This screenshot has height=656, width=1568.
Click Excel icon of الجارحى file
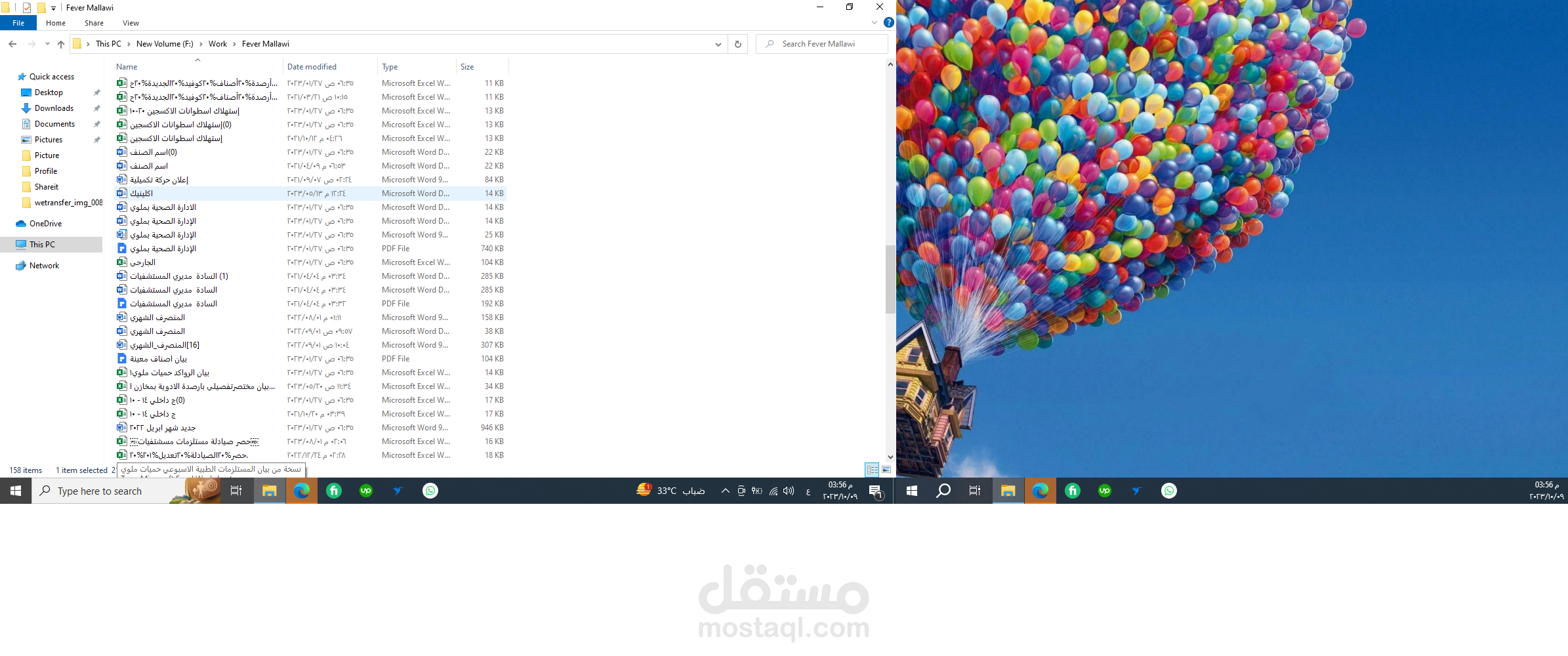(x=121, y=262)
